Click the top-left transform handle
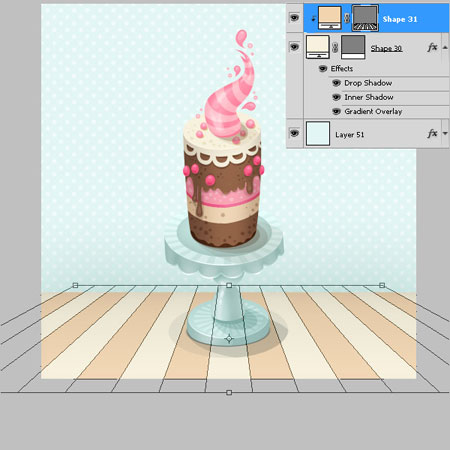The image size is (450, 450). click(75, 285)
